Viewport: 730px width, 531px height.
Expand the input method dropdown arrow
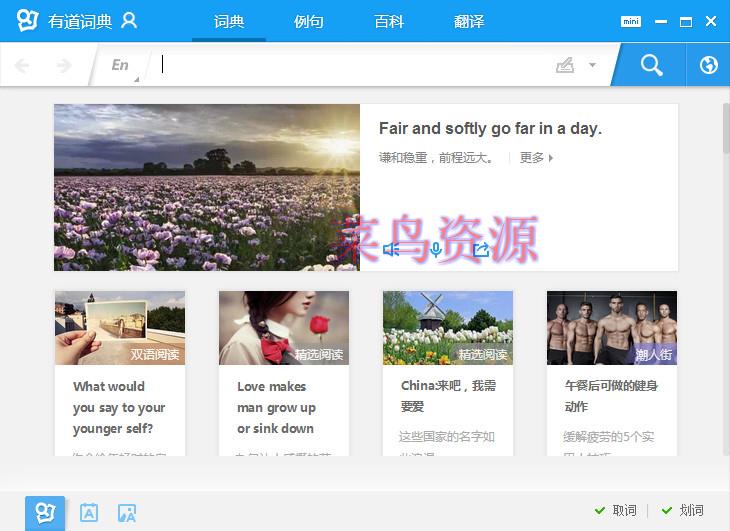pyautogui.click(x=592, y=65)
